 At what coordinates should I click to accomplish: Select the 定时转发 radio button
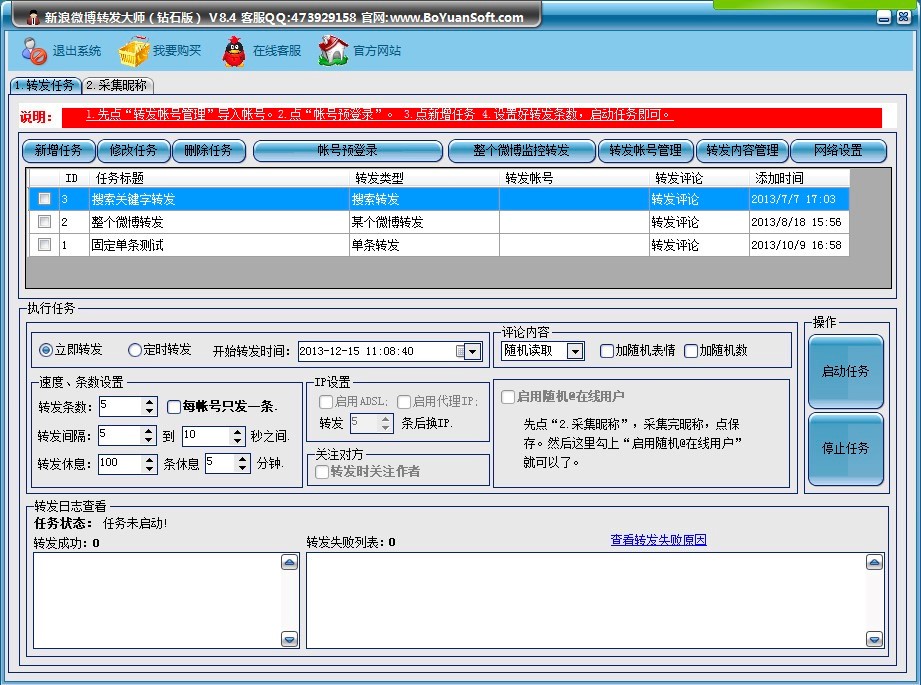pyautogui.click(x=135, y=350)
